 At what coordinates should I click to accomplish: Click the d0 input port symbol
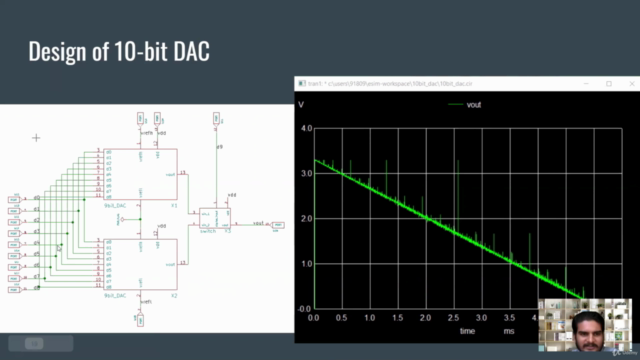(14, 200)
